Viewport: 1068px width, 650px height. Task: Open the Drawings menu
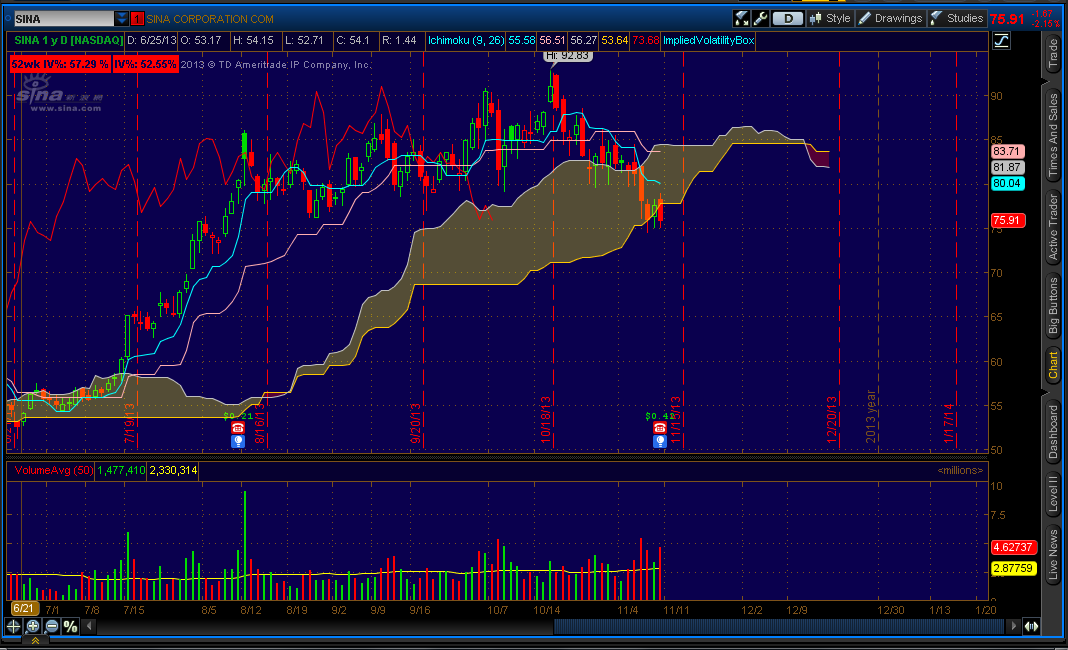pos(890,18)
